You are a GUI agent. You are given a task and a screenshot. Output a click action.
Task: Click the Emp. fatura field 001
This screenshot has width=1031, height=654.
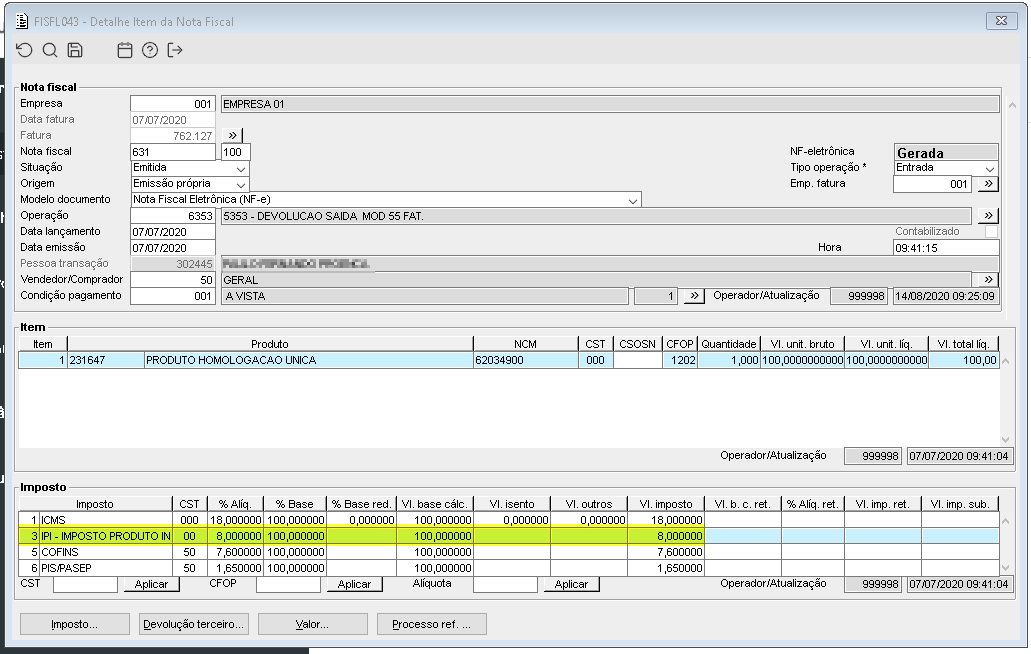(x=934, y=184)
